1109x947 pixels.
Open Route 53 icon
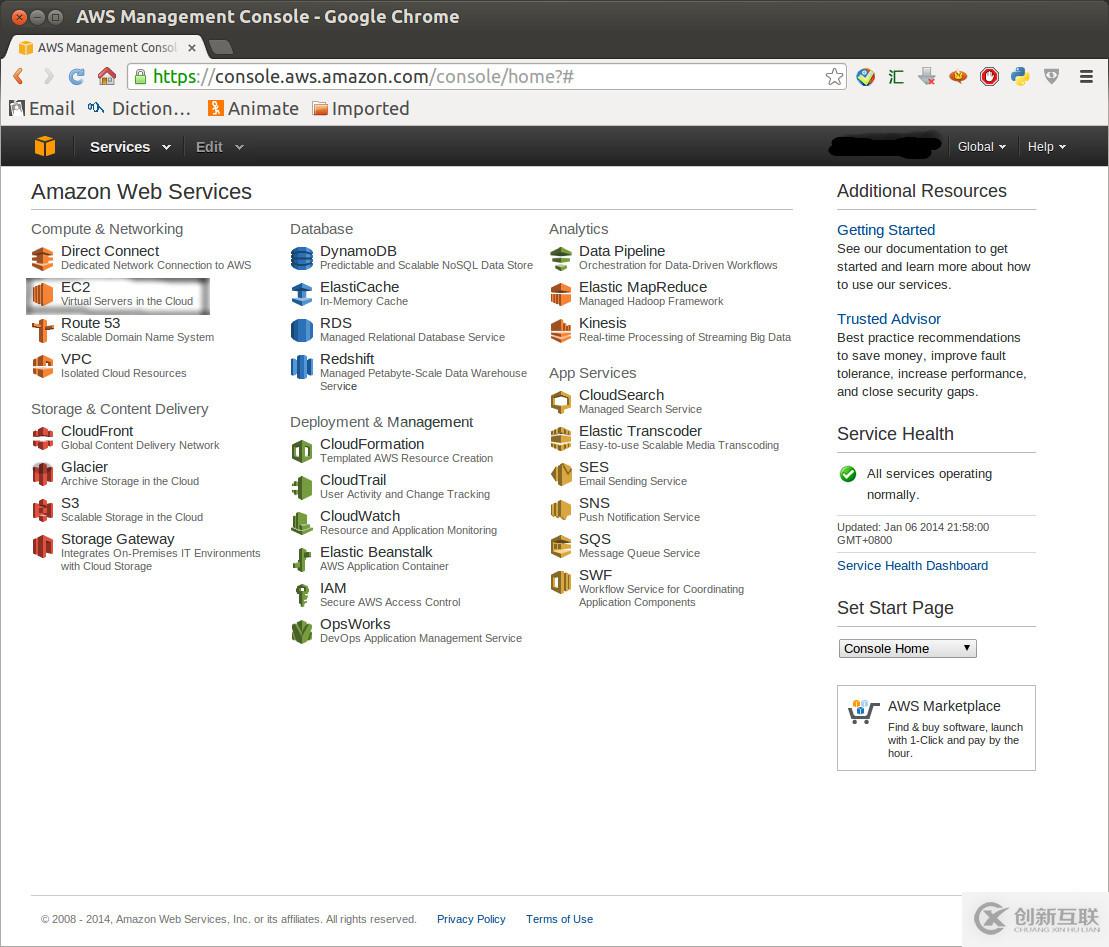42,330
